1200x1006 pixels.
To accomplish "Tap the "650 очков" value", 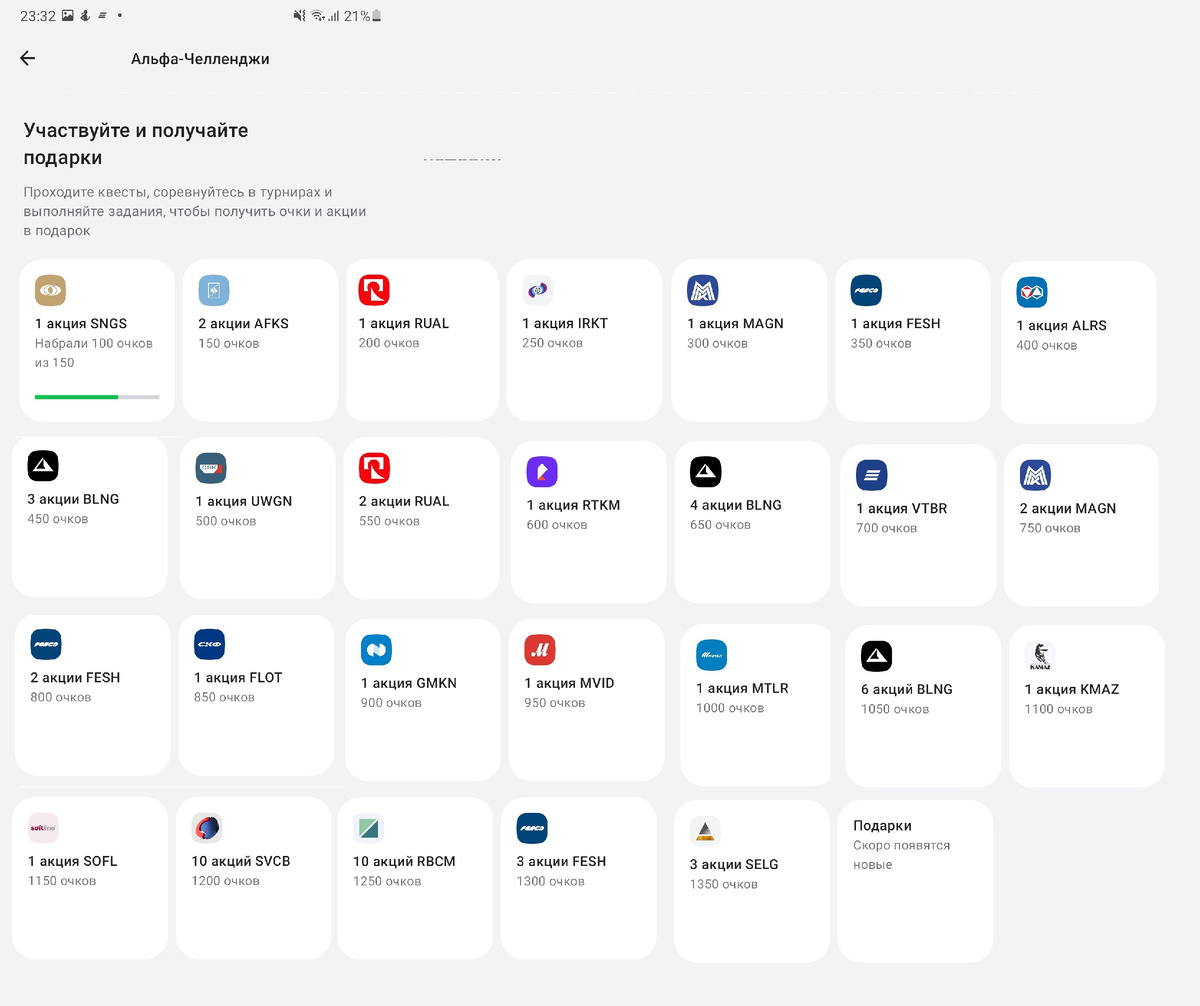I will coord(720,524).
